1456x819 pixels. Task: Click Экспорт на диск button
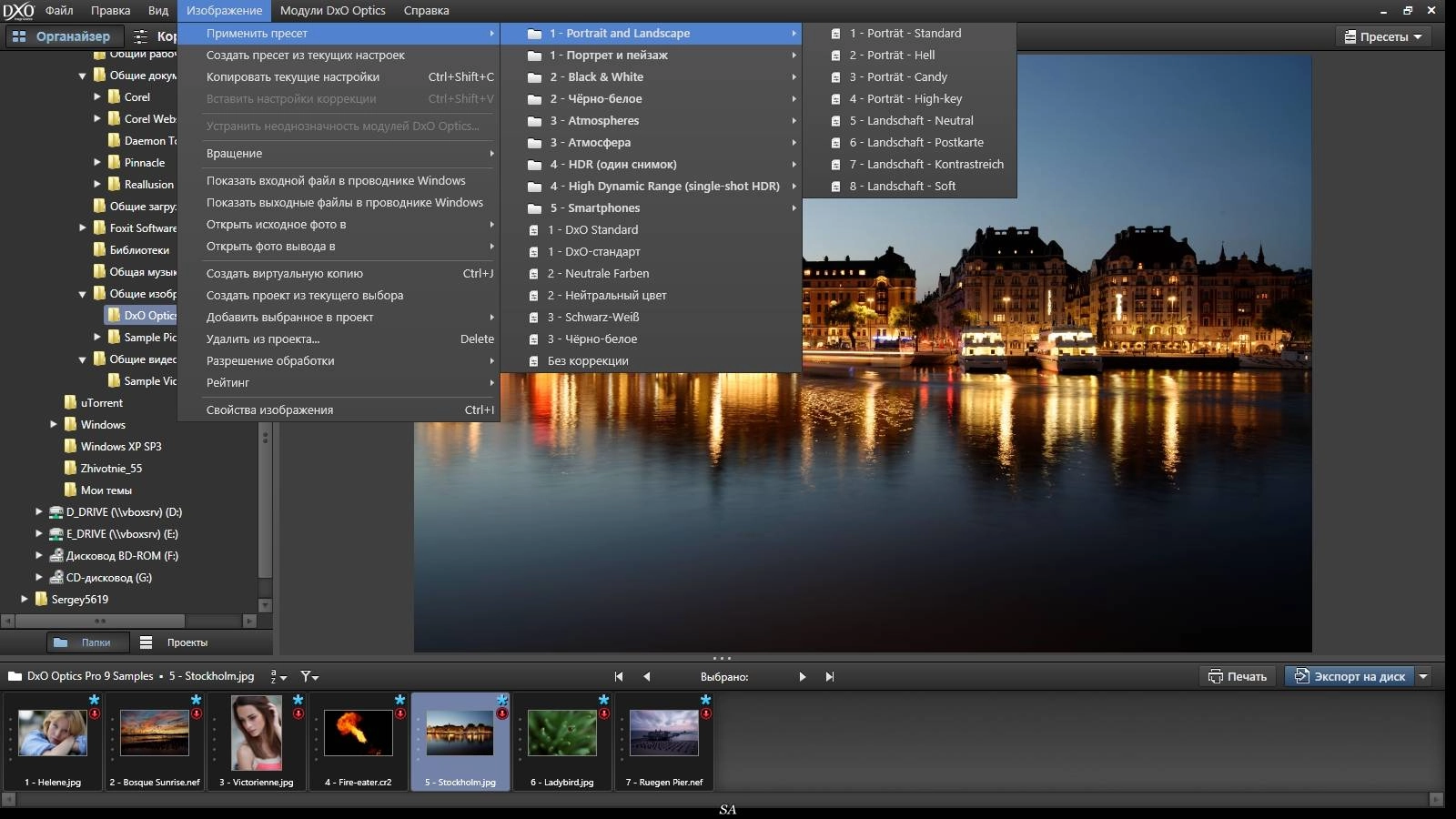[1350, 676]
